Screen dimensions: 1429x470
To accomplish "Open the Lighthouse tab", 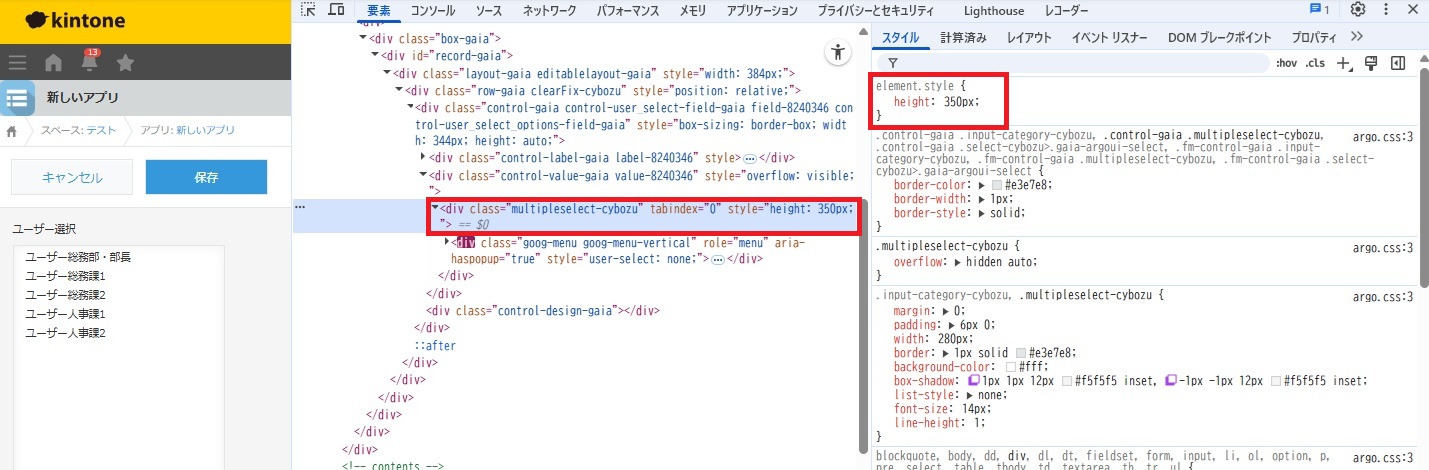I will 994,10.
